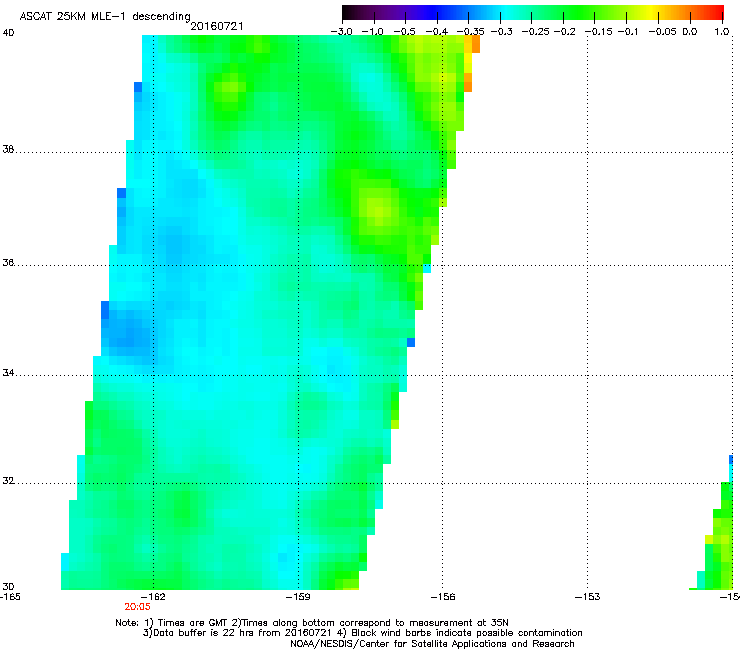Click the title 'ASCAT 25KM MLE-1 descending'
This screenshot has width=740, height=650.
tap(105, 17)
